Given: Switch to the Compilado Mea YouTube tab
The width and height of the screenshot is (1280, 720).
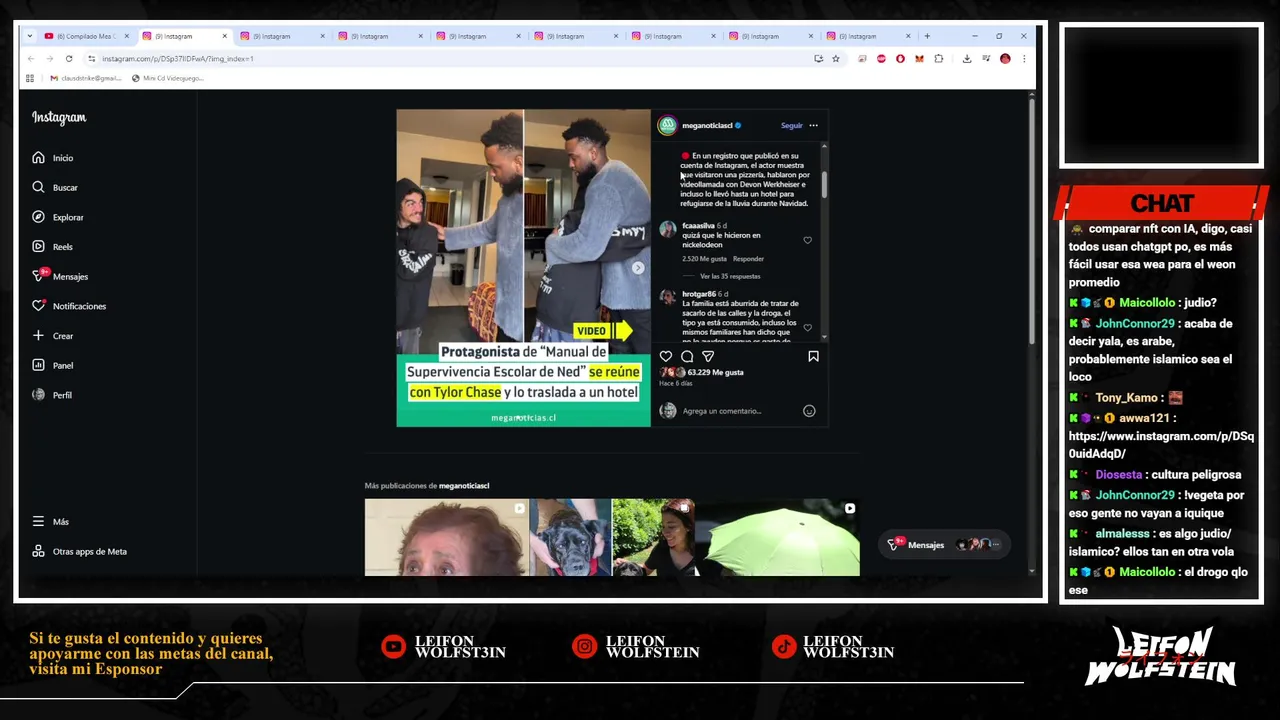Looking at the screenshot, I should tap(85, 36).
